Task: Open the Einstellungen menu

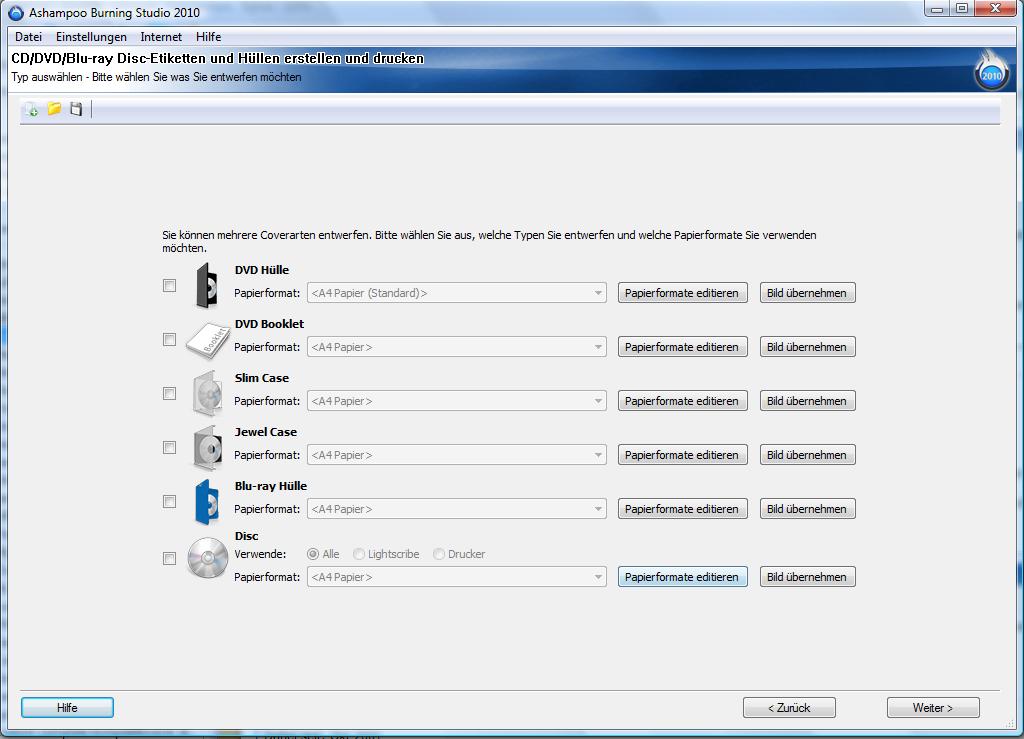Action: [91, 37]
